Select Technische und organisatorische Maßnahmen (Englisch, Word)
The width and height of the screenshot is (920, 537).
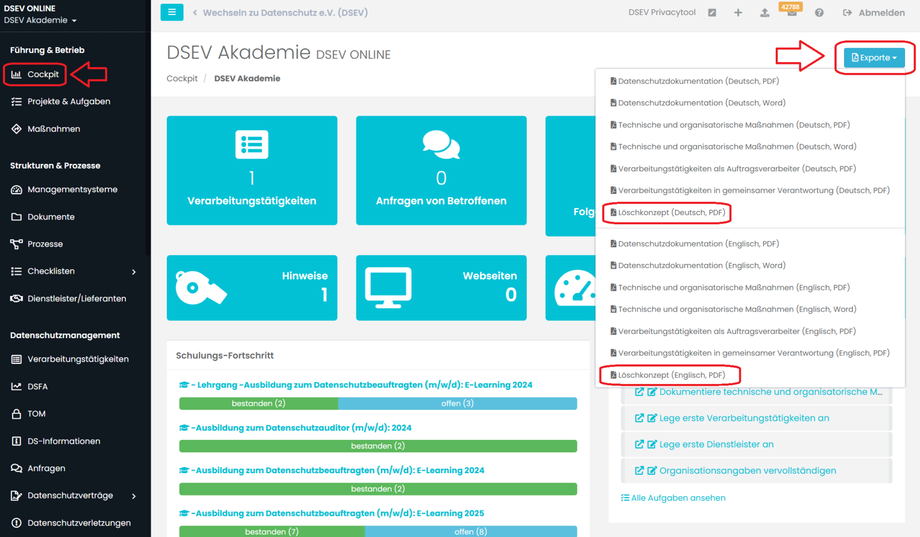(x=733, y=309)
